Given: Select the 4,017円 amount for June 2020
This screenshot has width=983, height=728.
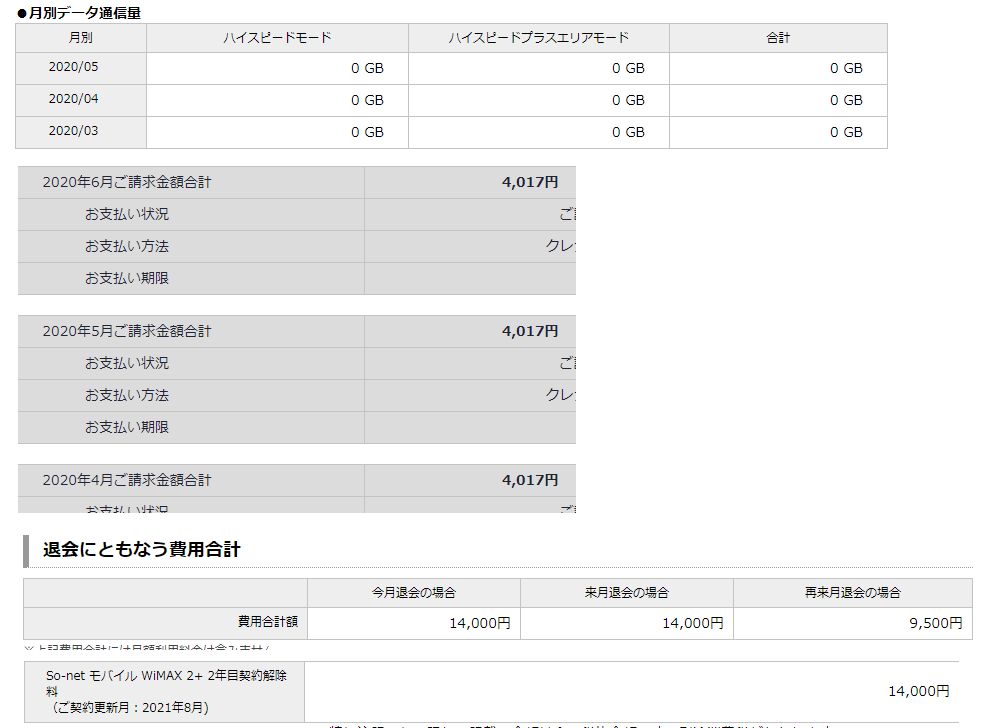Looking at the screenshot, I should (530, 183).
